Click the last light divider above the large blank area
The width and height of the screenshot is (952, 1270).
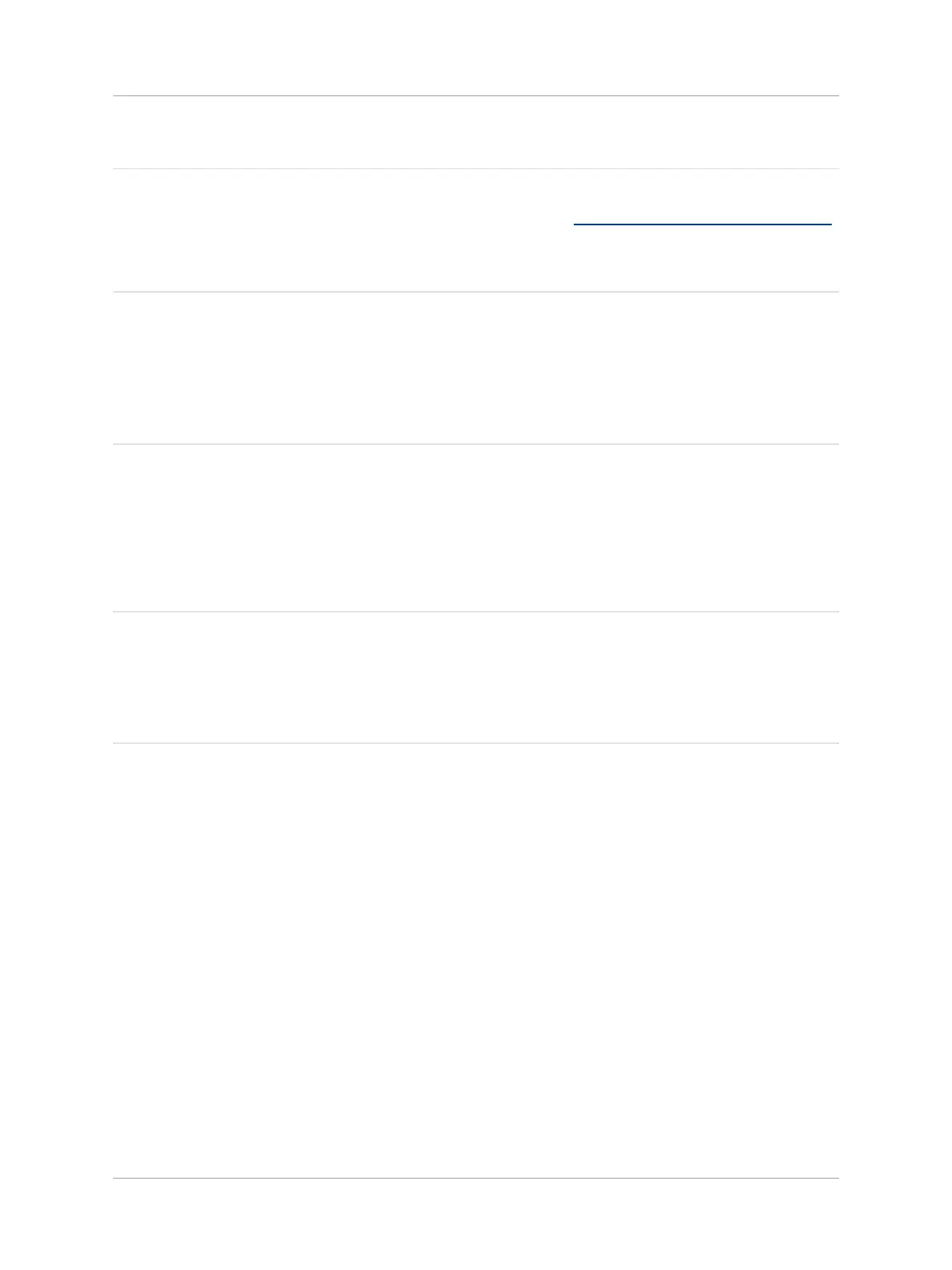click(475, 743)
